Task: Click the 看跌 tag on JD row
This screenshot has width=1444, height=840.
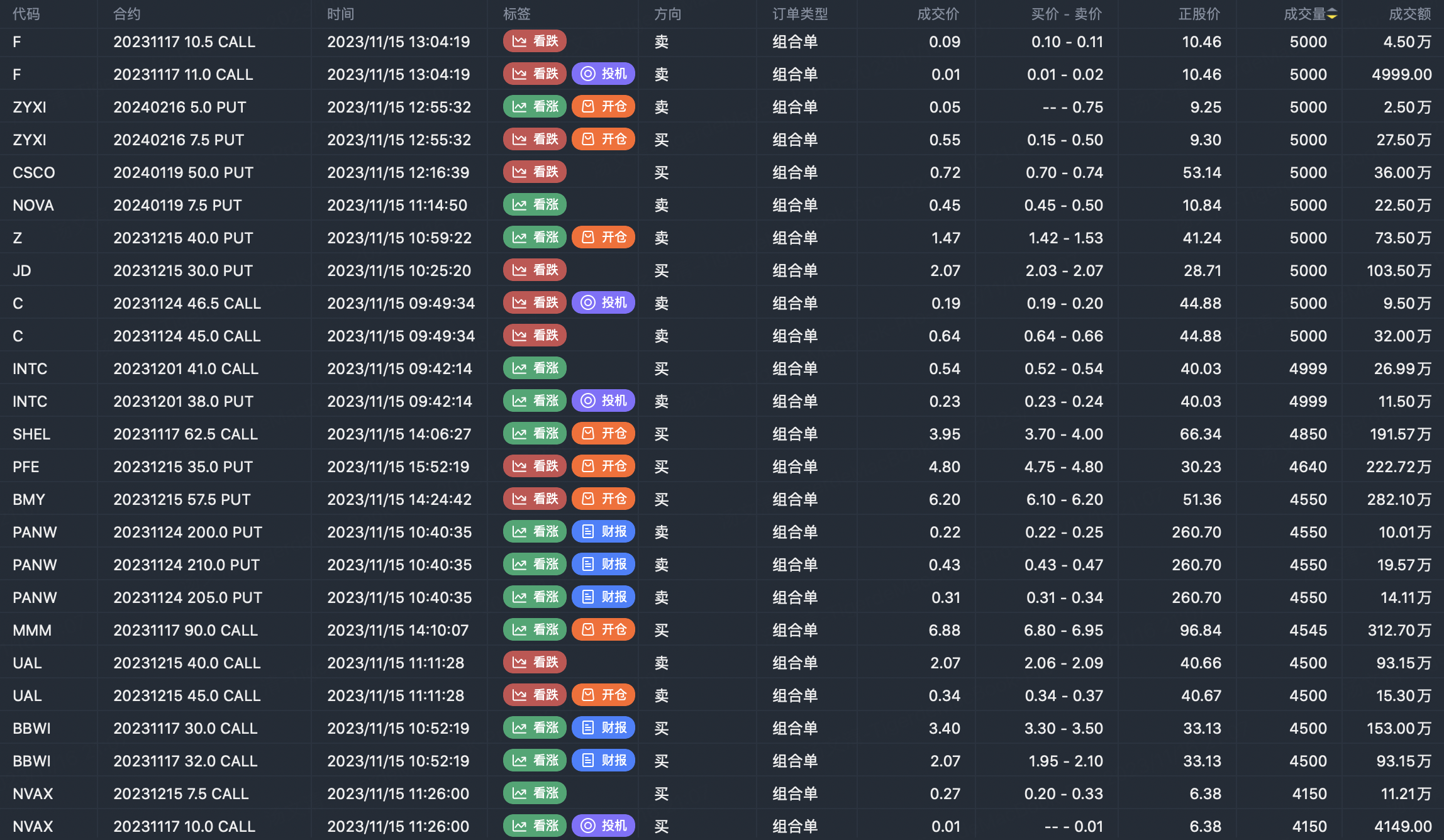Action: [535, 270]
